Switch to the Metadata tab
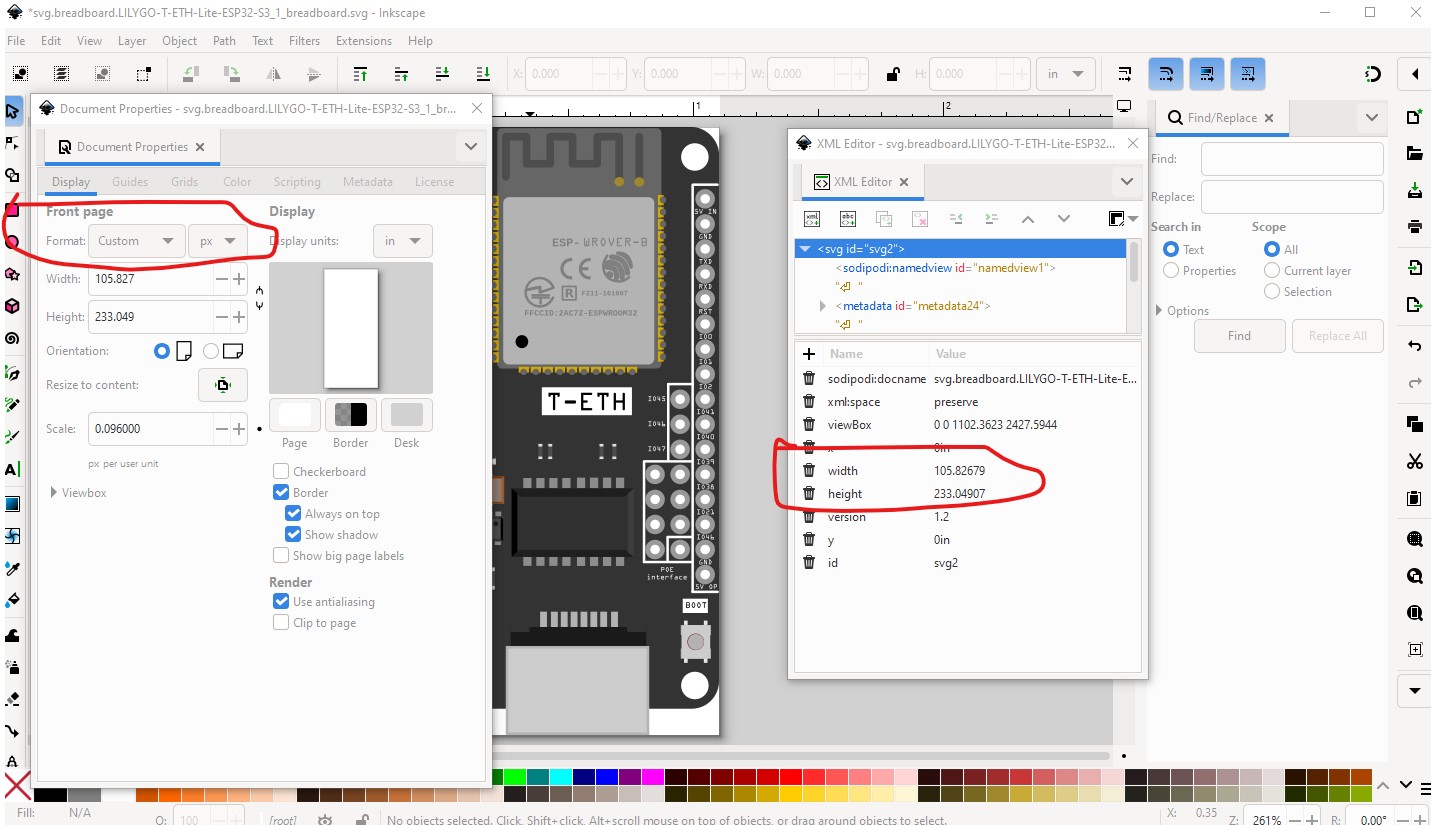 (367, 182)
